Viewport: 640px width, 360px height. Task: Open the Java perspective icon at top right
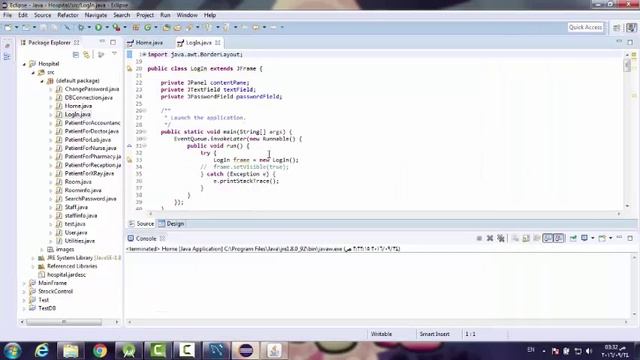click(x=631, y=27)
